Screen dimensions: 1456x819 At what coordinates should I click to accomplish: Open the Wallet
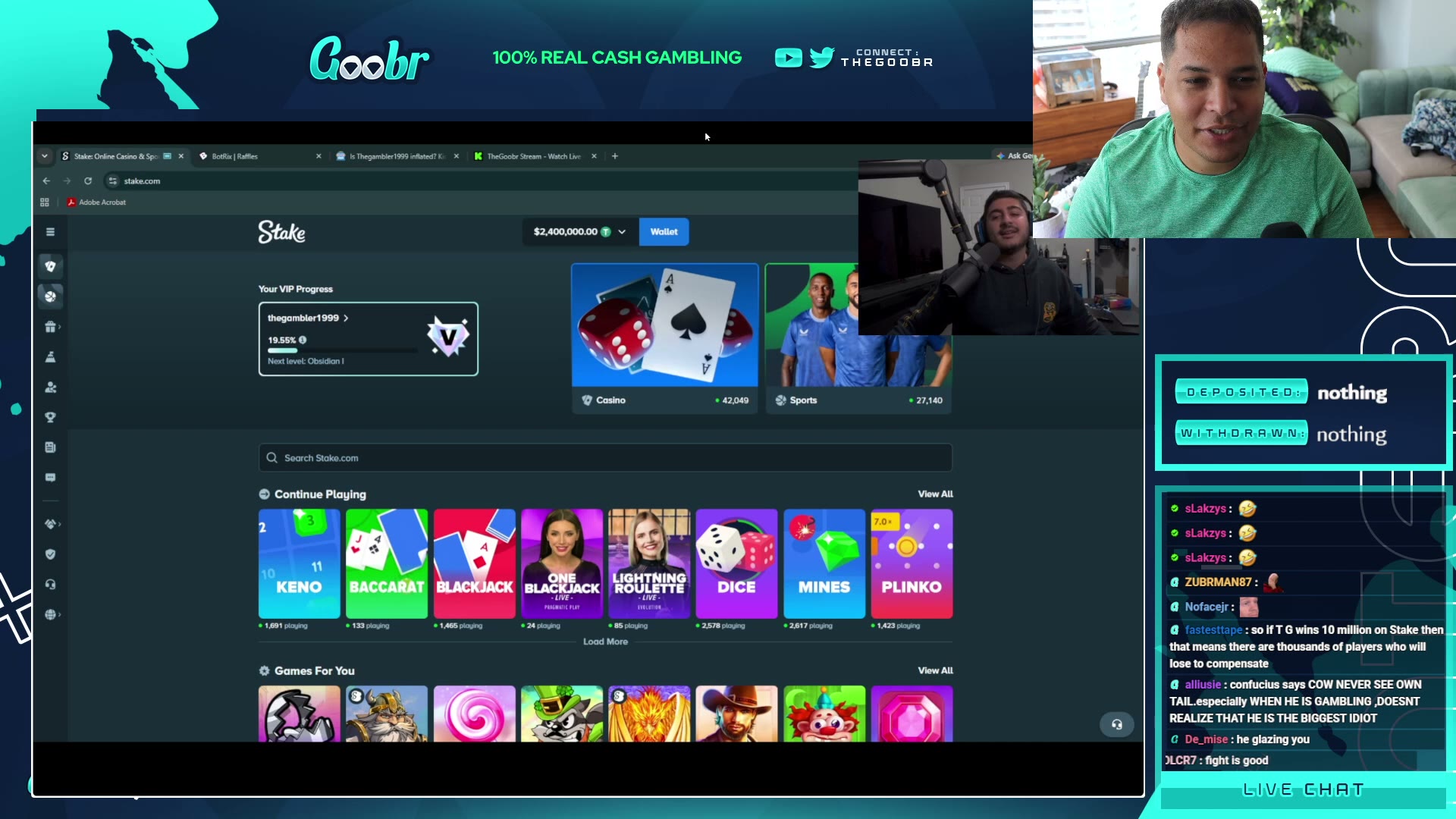[x=664, y=232]
